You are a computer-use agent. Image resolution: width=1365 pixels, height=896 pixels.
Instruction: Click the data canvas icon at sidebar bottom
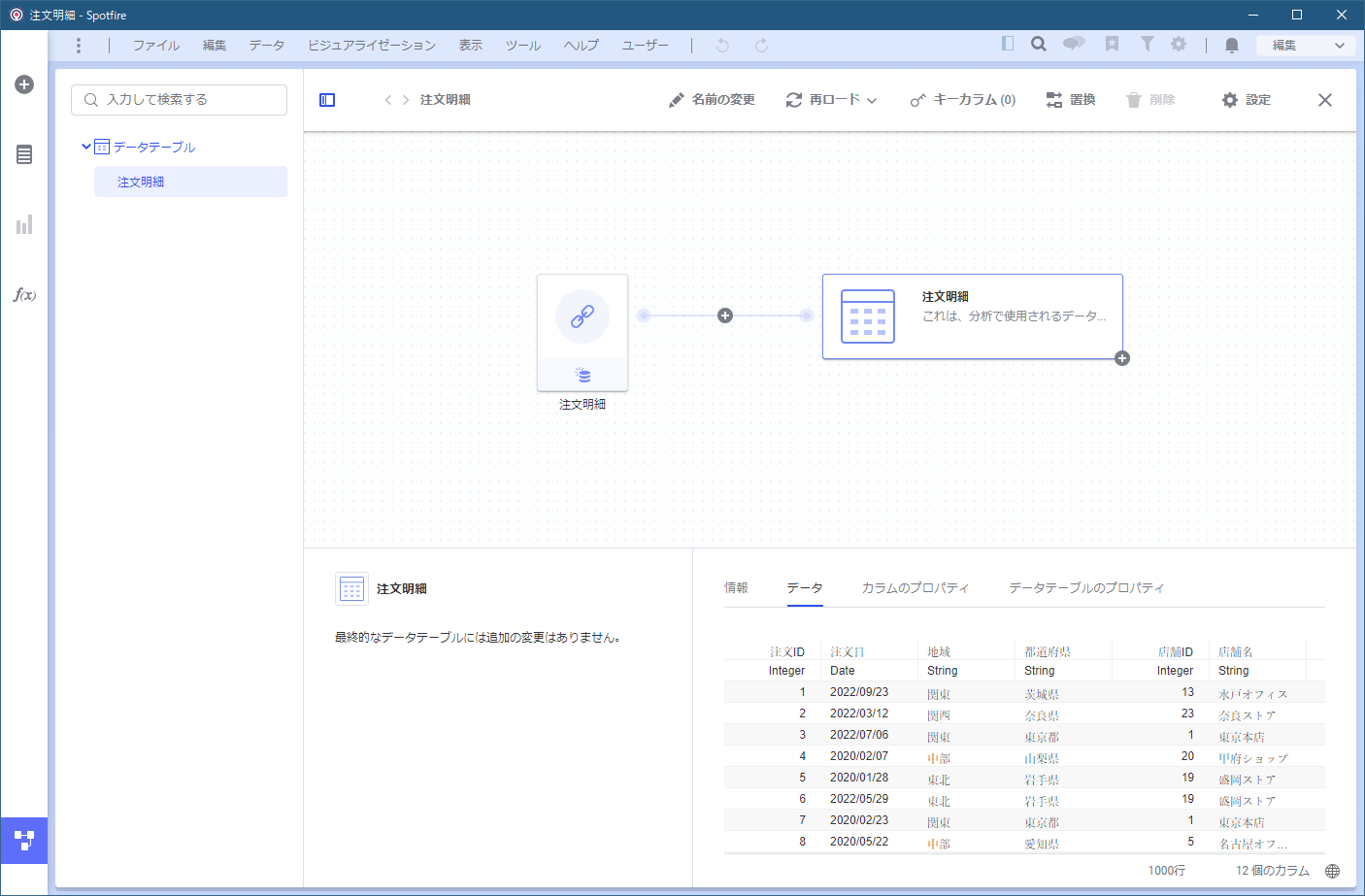pos(24,840)
